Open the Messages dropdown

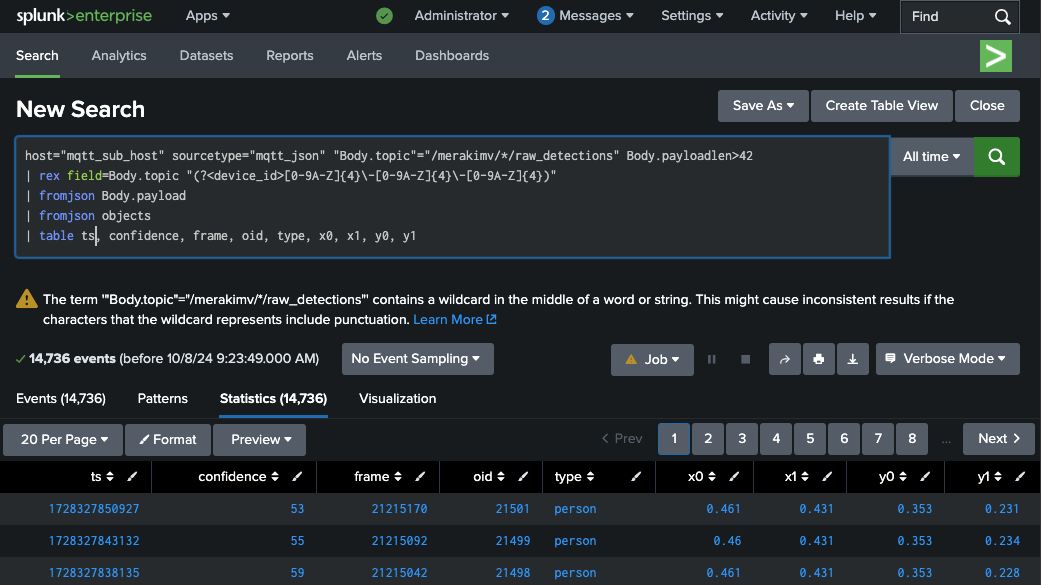tap(586, 16)
